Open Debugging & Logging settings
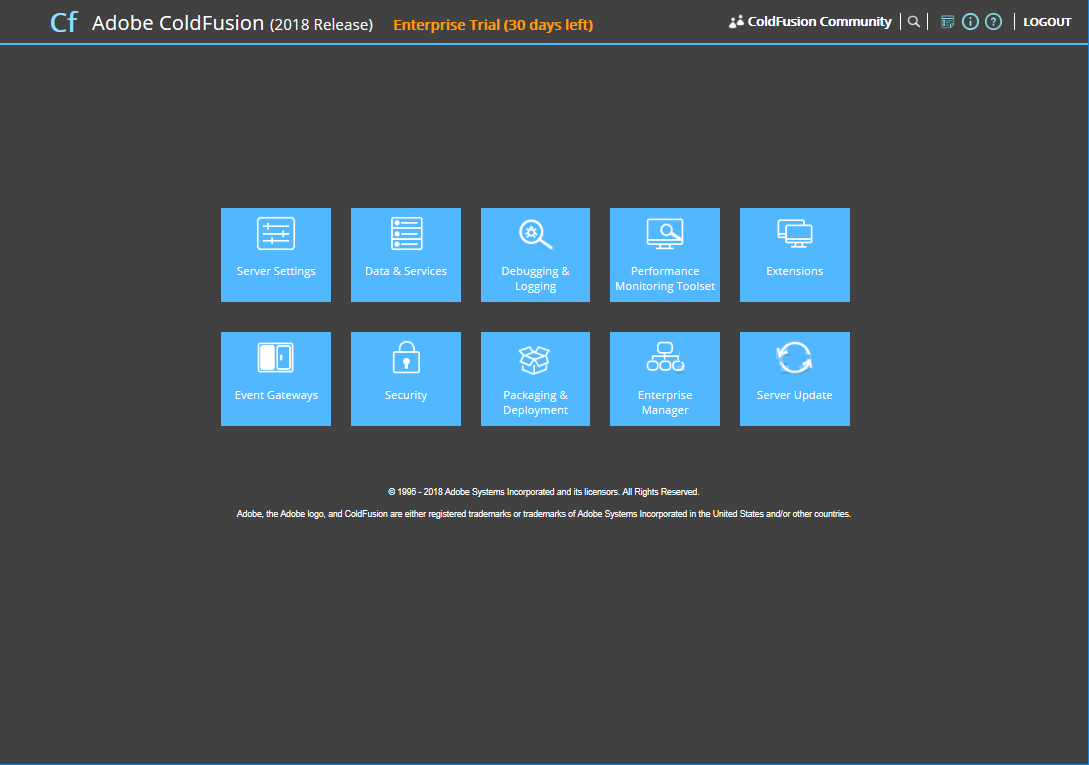 (x=535, y=254)
